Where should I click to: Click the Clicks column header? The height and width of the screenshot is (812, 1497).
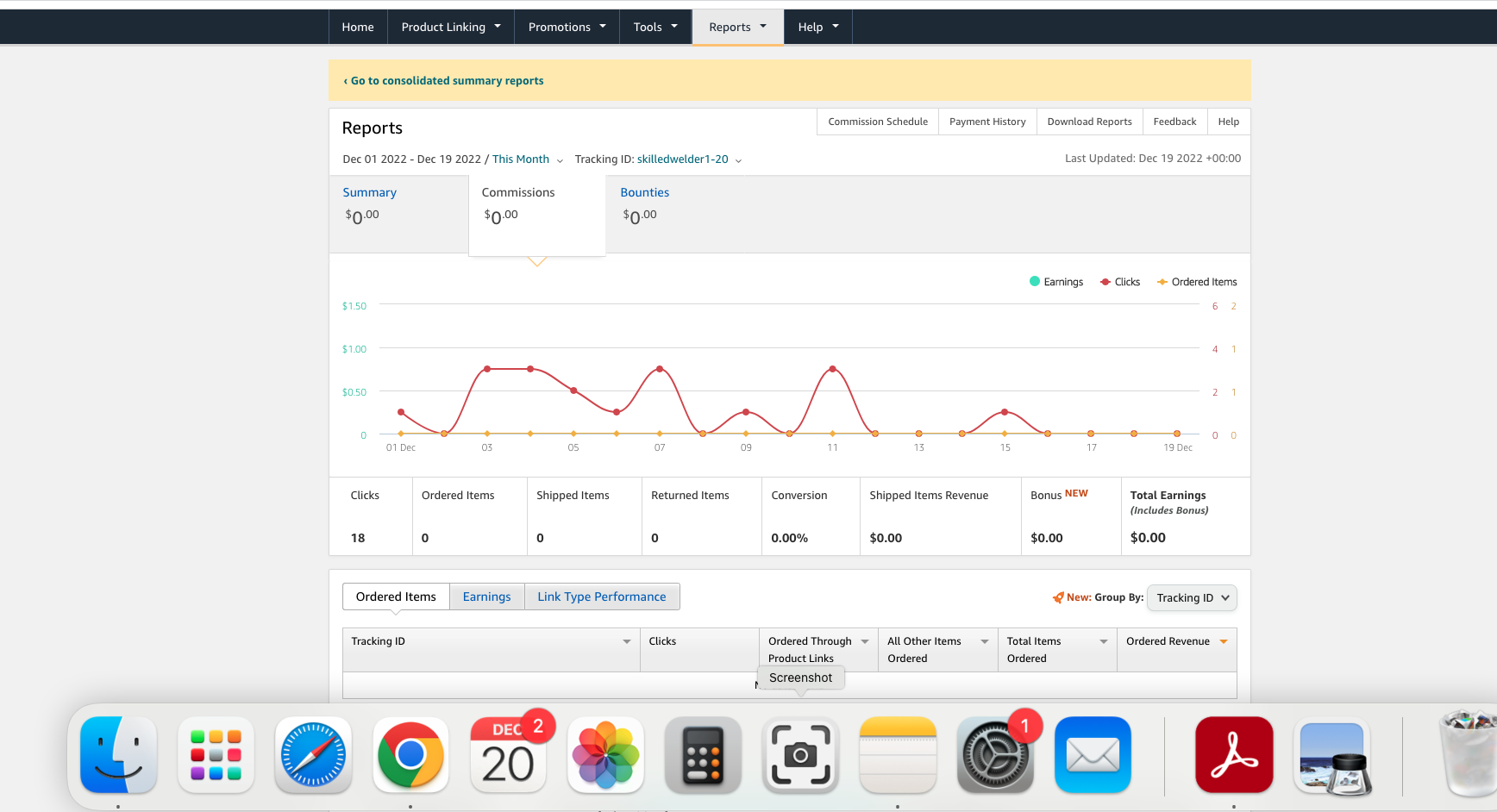pos(699,650)
